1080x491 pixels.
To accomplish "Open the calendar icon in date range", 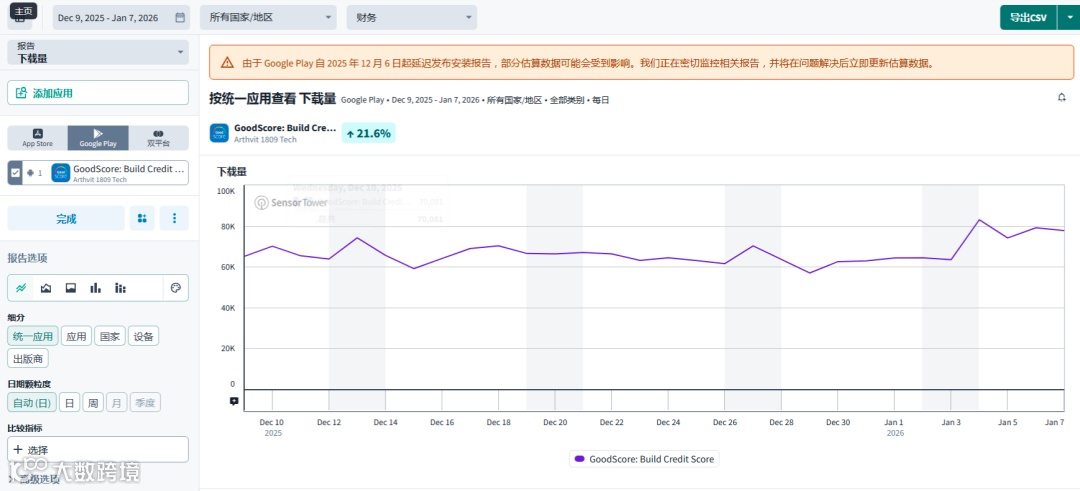I will [x=180, y=18].
